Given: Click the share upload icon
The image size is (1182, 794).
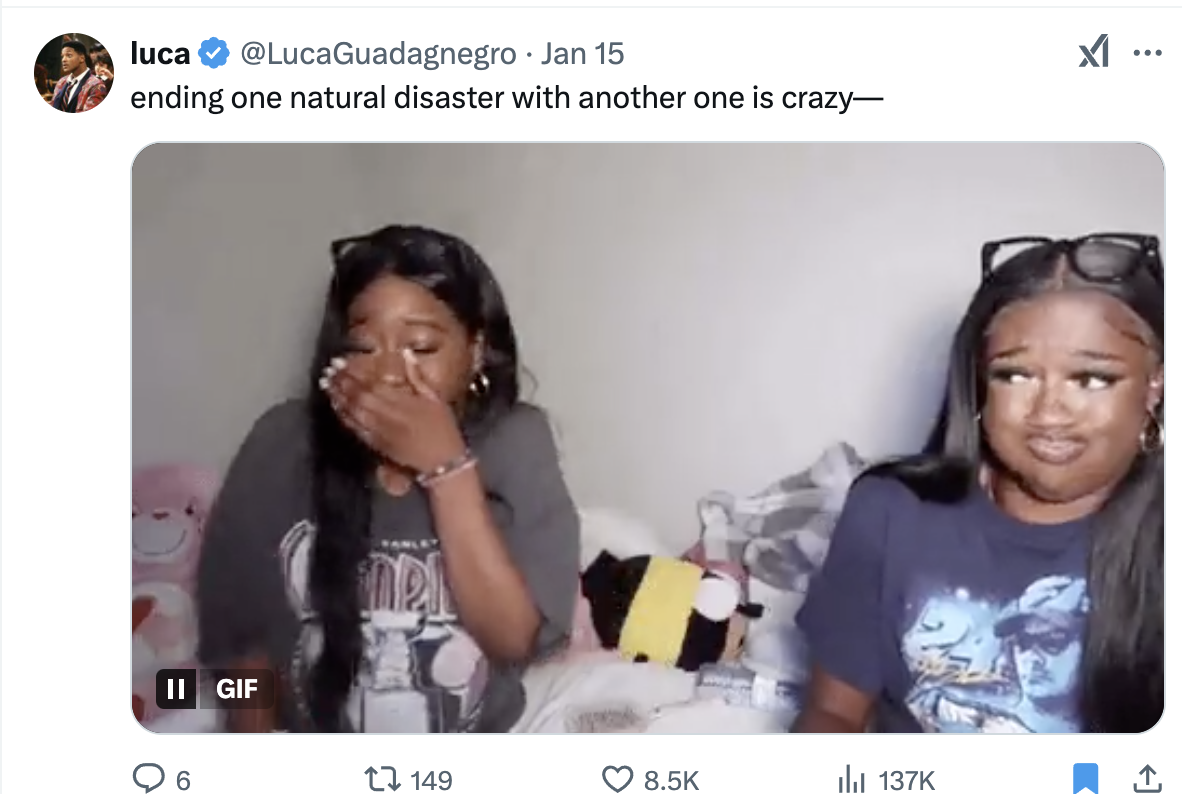Looking at the screenshot, I should 1147,778.
